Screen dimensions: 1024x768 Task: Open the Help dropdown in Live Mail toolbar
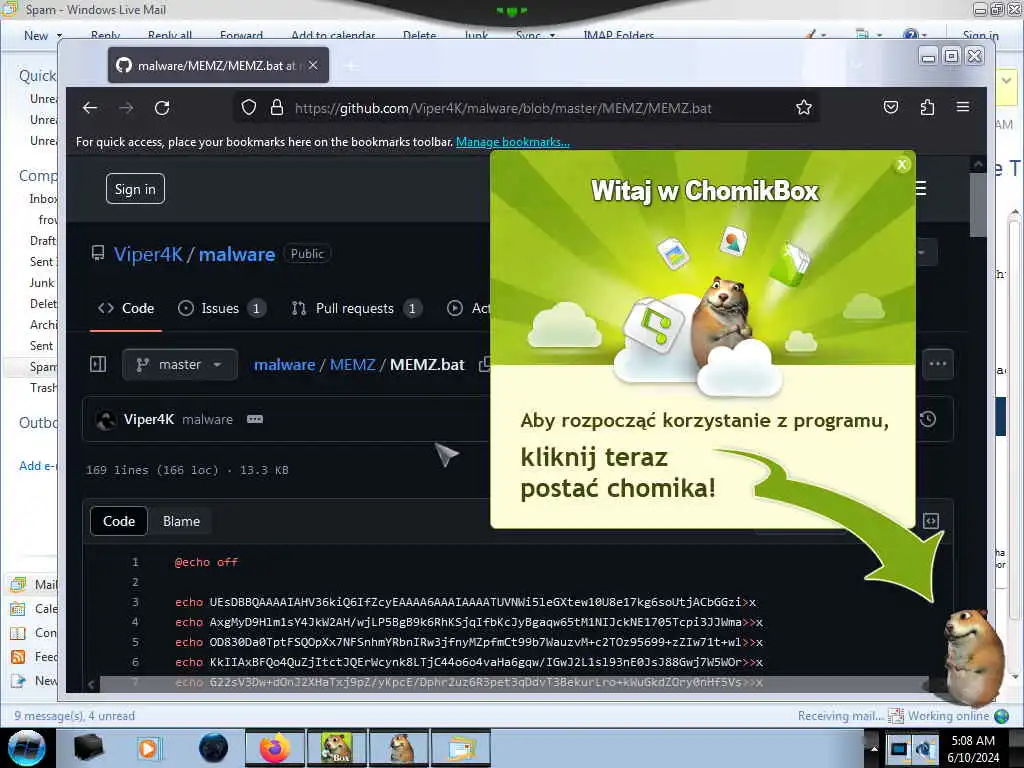coord(915,34)
